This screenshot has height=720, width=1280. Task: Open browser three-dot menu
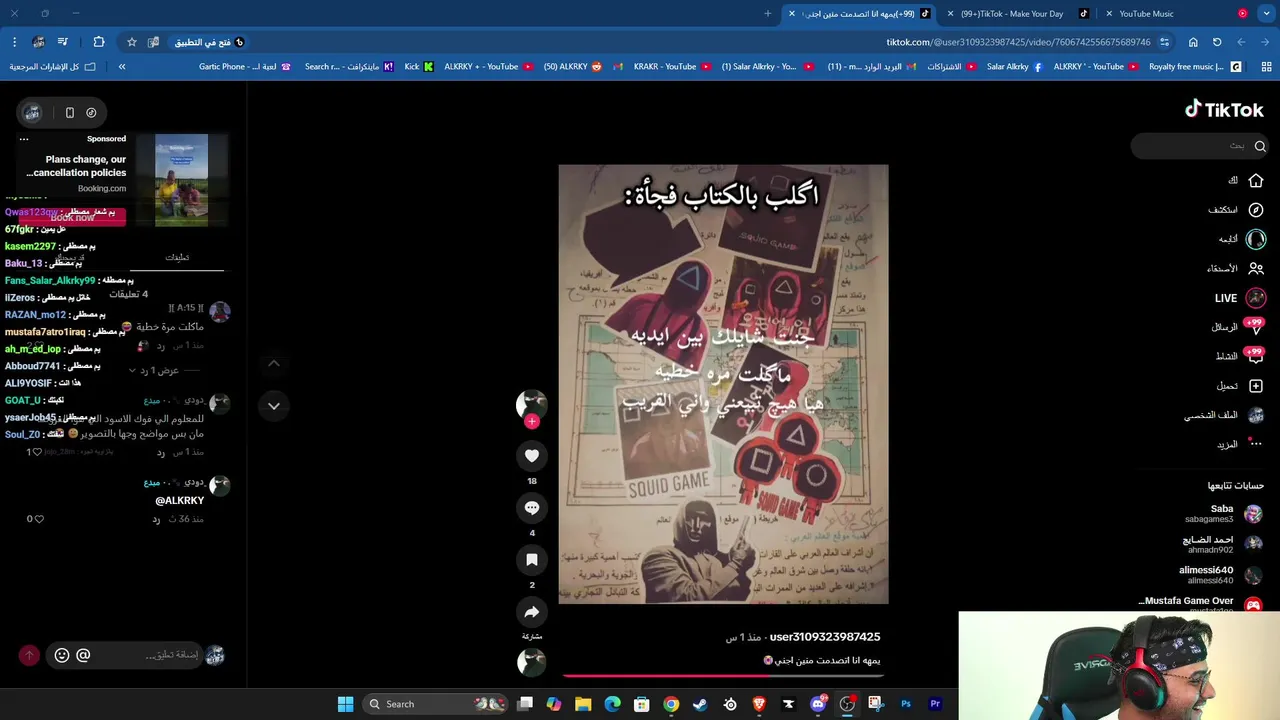pos(14,42)
